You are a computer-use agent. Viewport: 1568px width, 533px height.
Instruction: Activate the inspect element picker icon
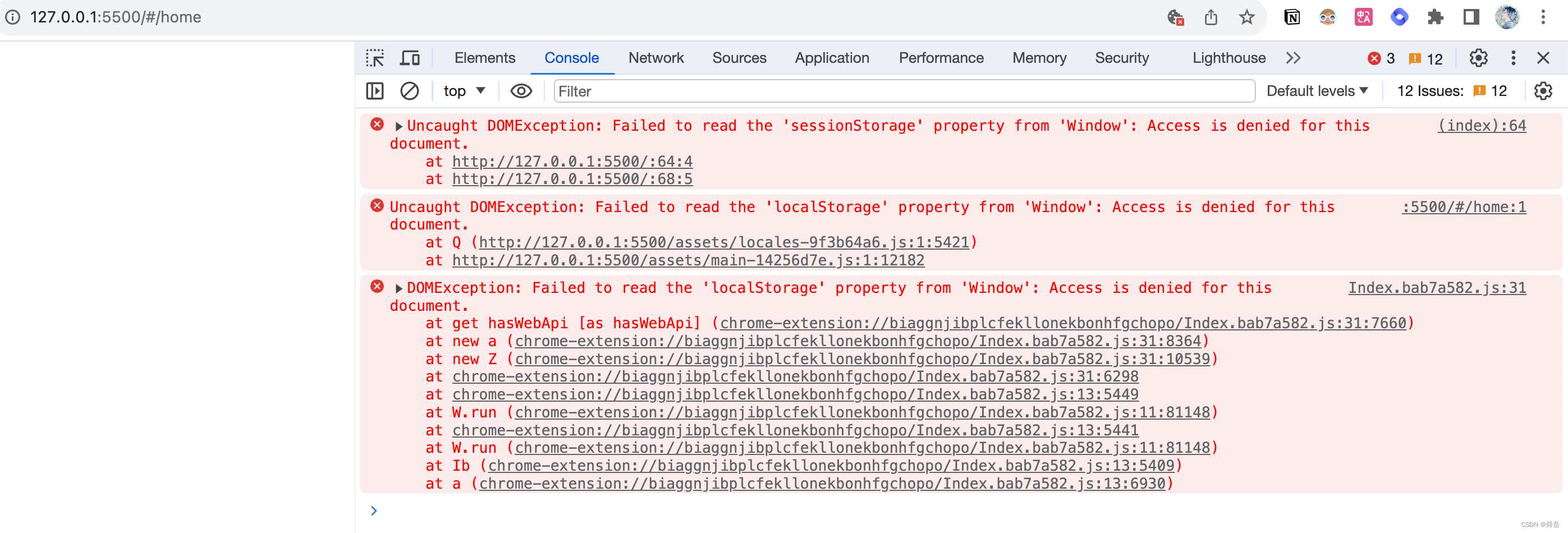click(375, 58)
